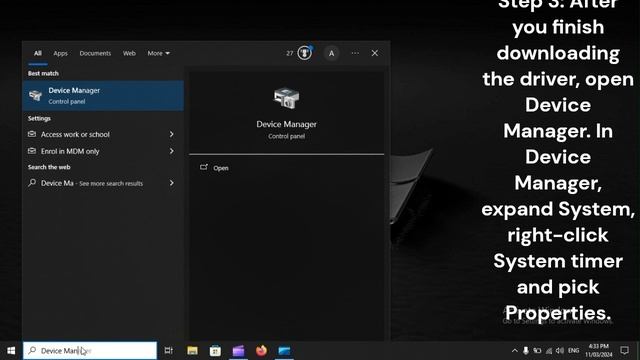Click the ENG language indicator

click(573, 351)
